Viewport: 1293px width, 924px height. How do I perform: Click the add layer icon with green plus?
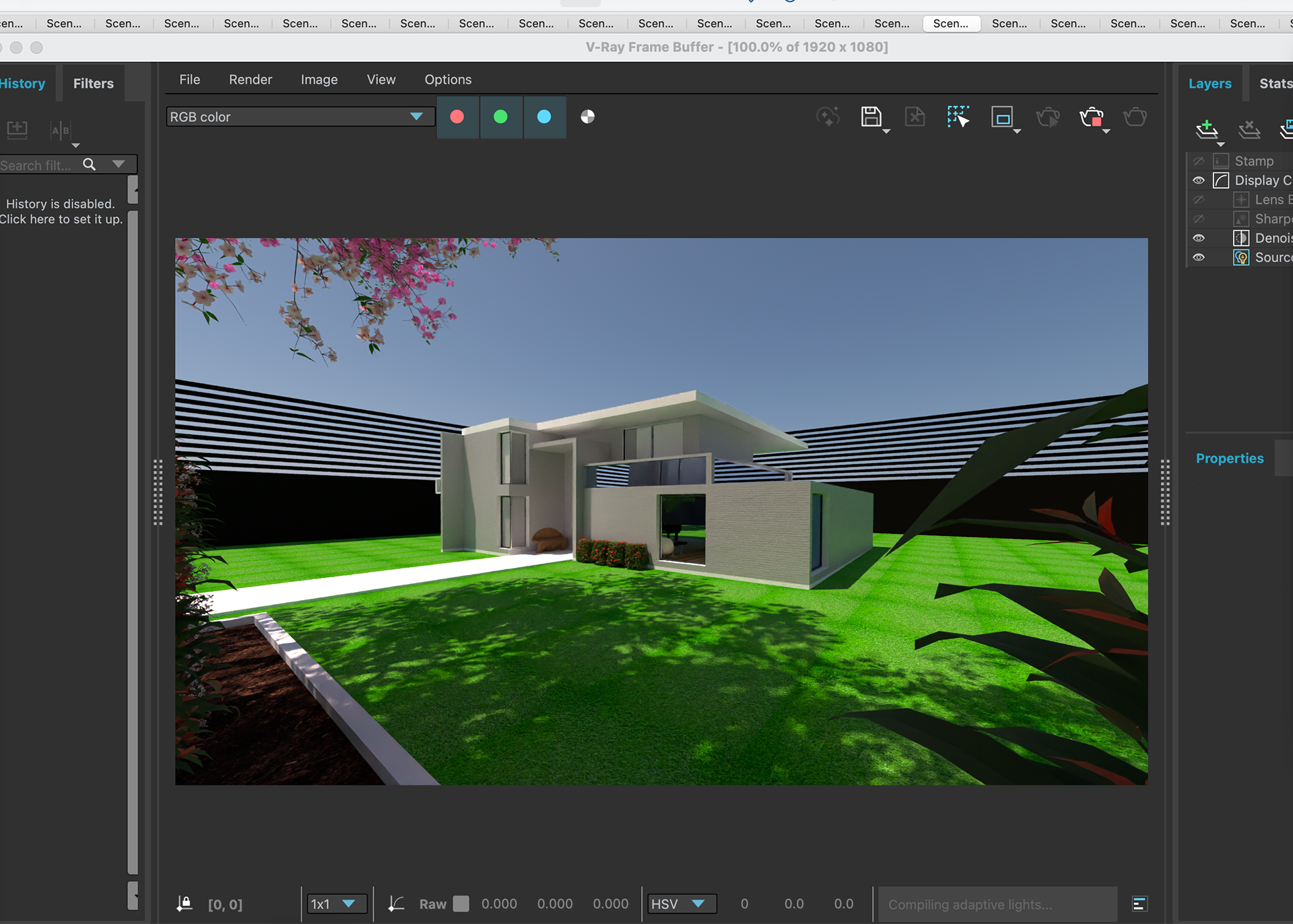[x=1206, y=129]
